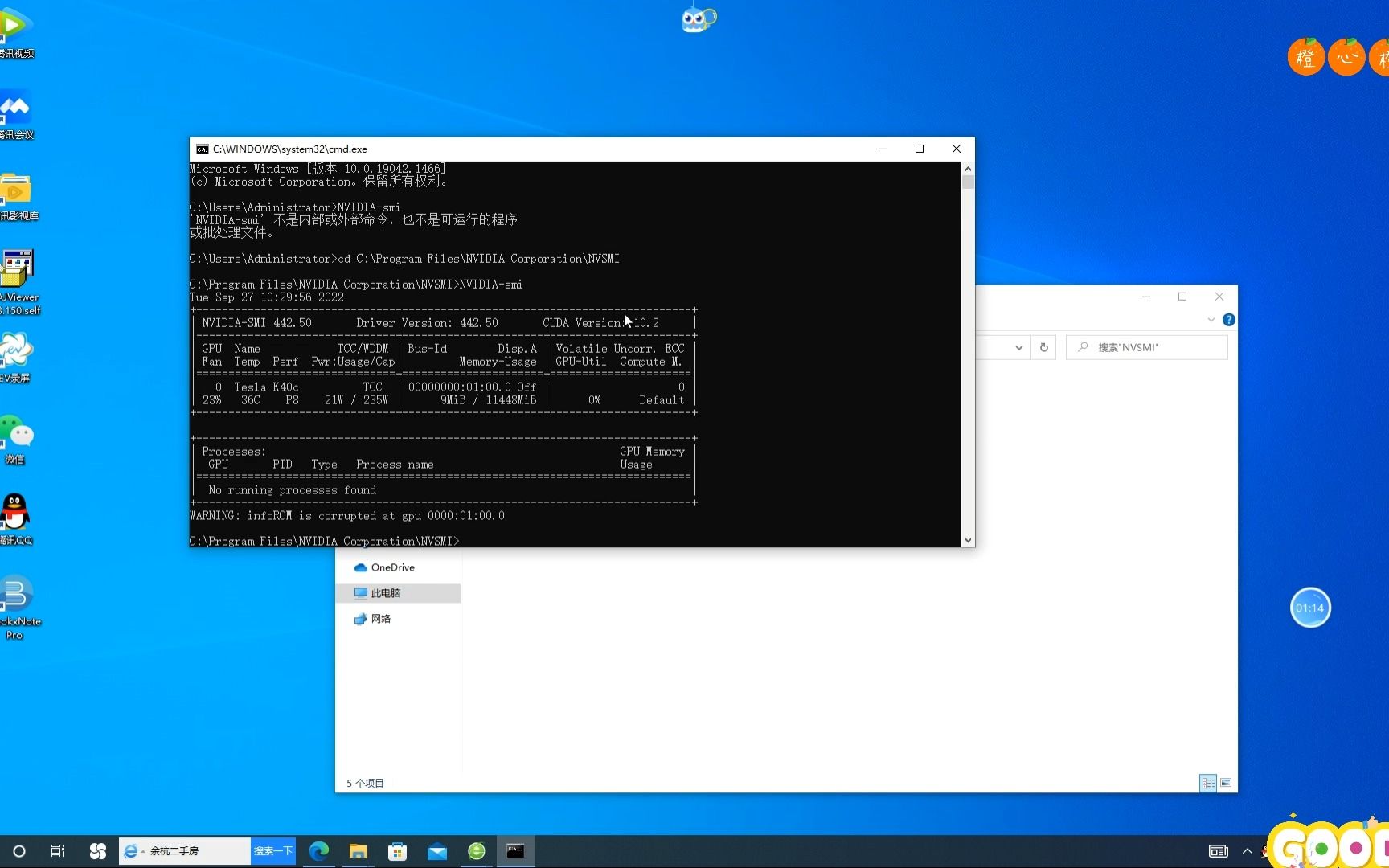Click the 'Tesla K40c' GPU name text
The height and width of the screenshot is (868, 1389).
point(266,387)
